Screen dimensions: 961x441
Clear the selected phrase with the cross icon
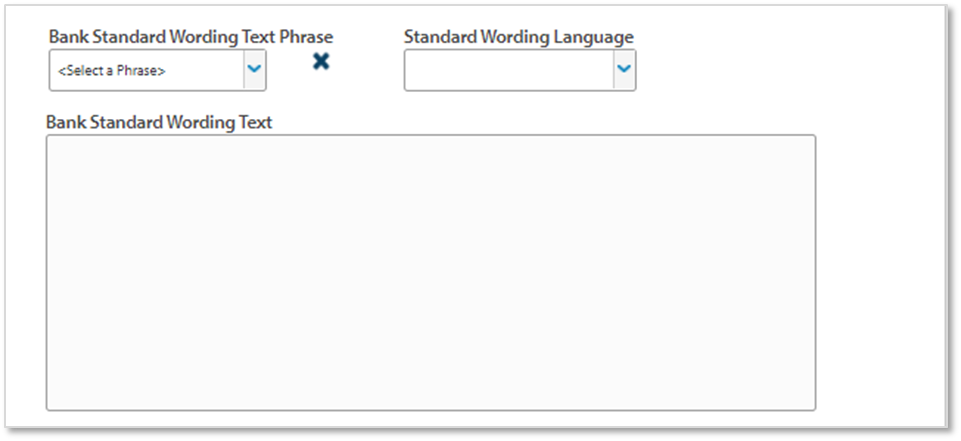[321, 62]
